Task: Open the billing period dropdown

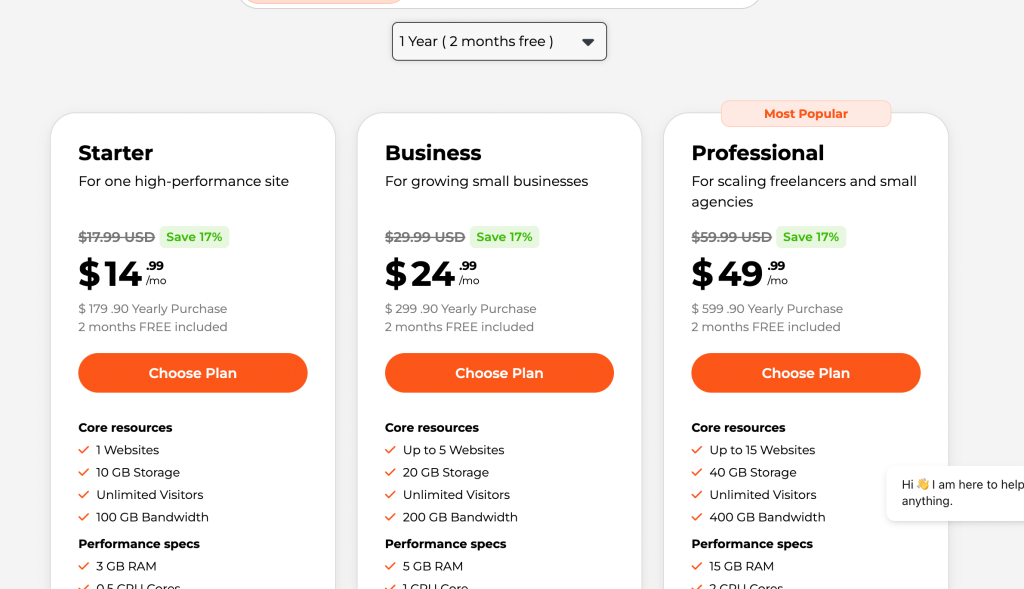Action: click(x=498, y=41)
